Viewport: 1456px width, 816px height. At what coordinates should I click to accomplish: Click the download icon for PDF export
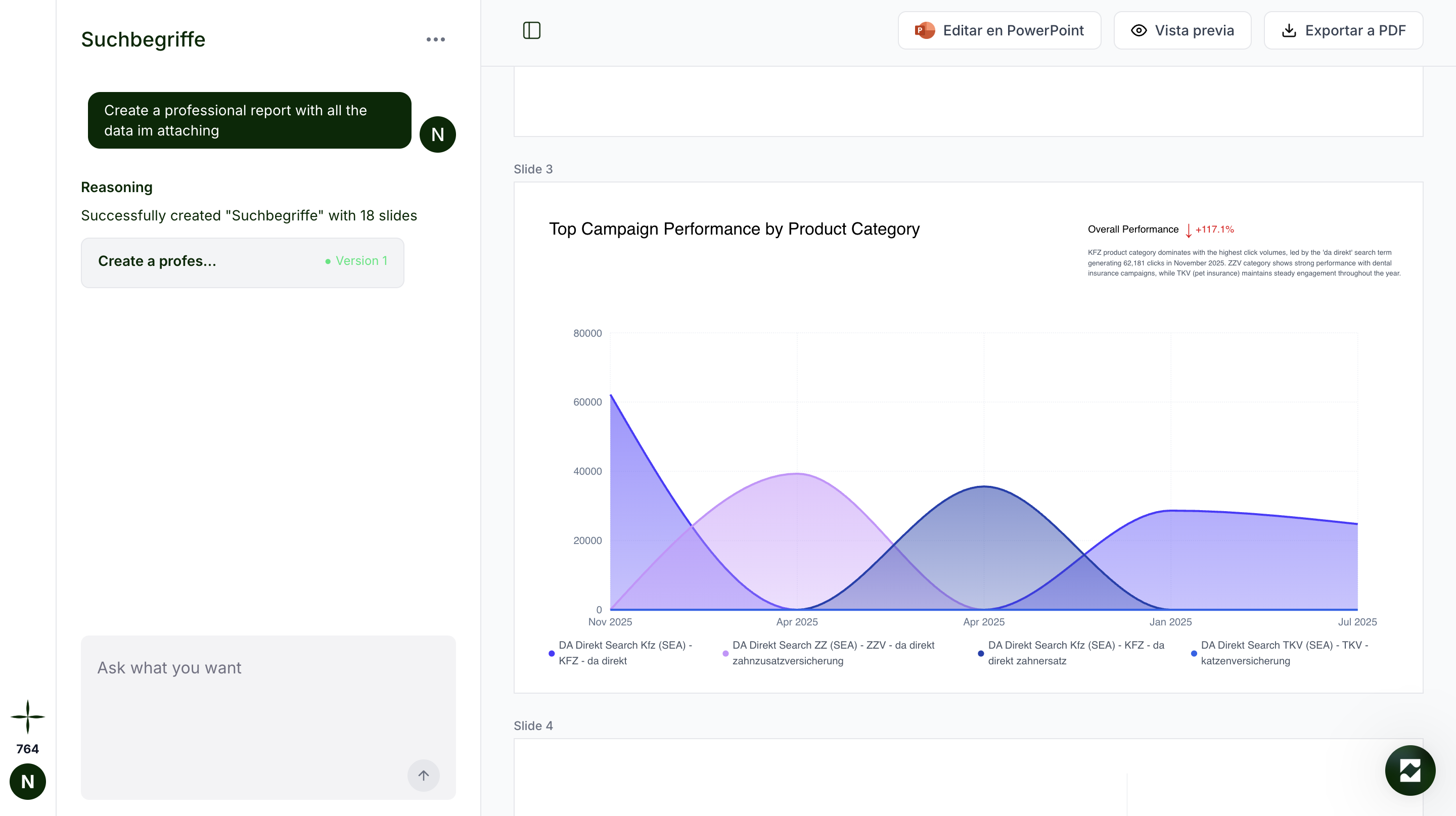(1289, 30)
